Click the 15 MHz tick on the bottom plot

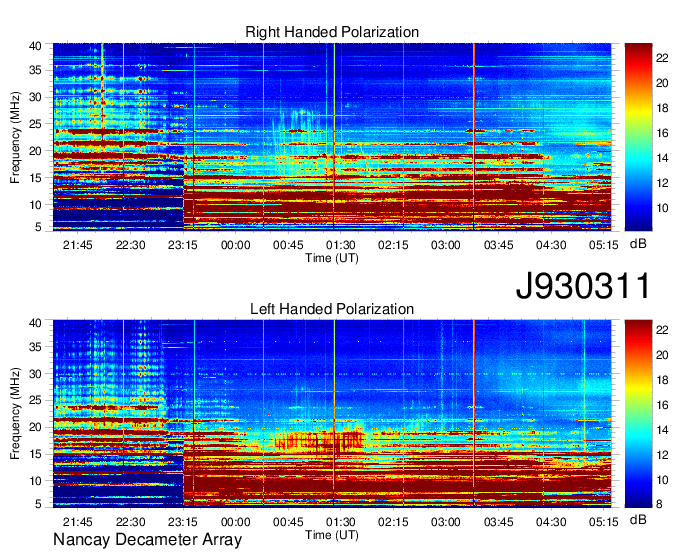(36, 454)
